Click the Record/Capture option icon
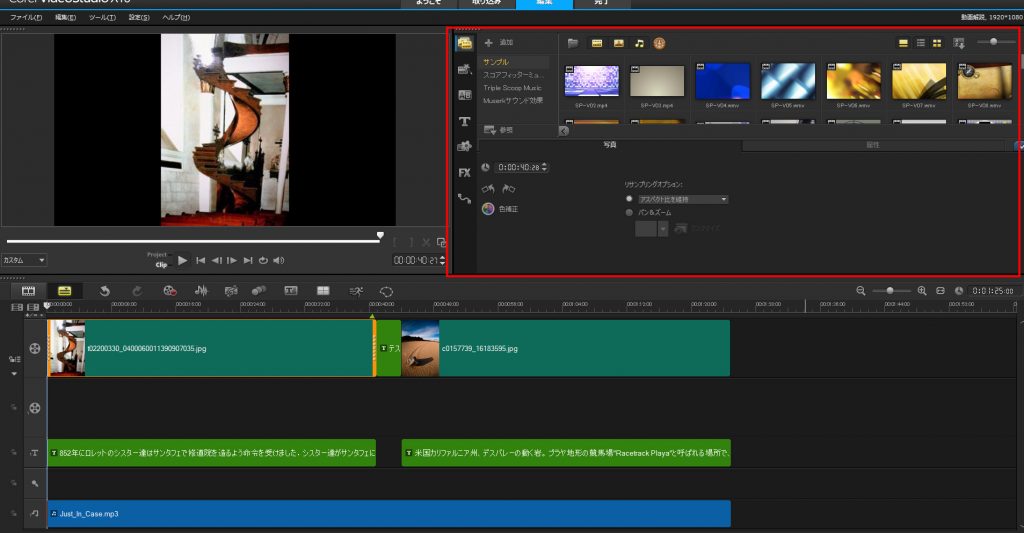This screenshot has height=533, width=1024. click(x=169, y=291)
